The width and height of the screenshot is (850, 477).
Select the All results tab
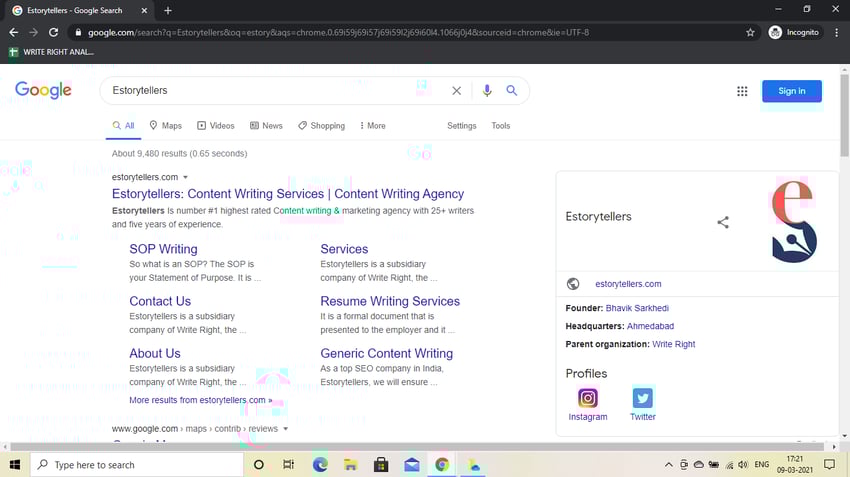pyautogui.click(x=124, y=126)
